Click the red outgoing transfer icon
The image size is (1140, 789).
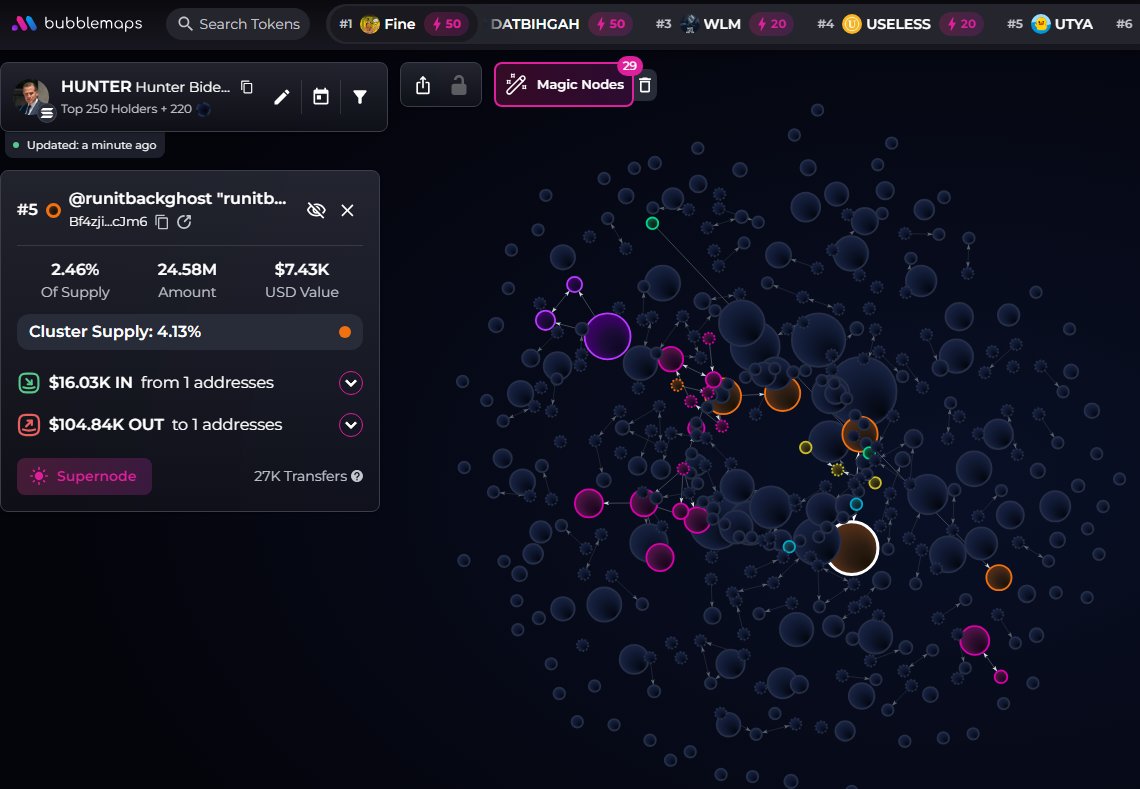[x=29, y=425]
